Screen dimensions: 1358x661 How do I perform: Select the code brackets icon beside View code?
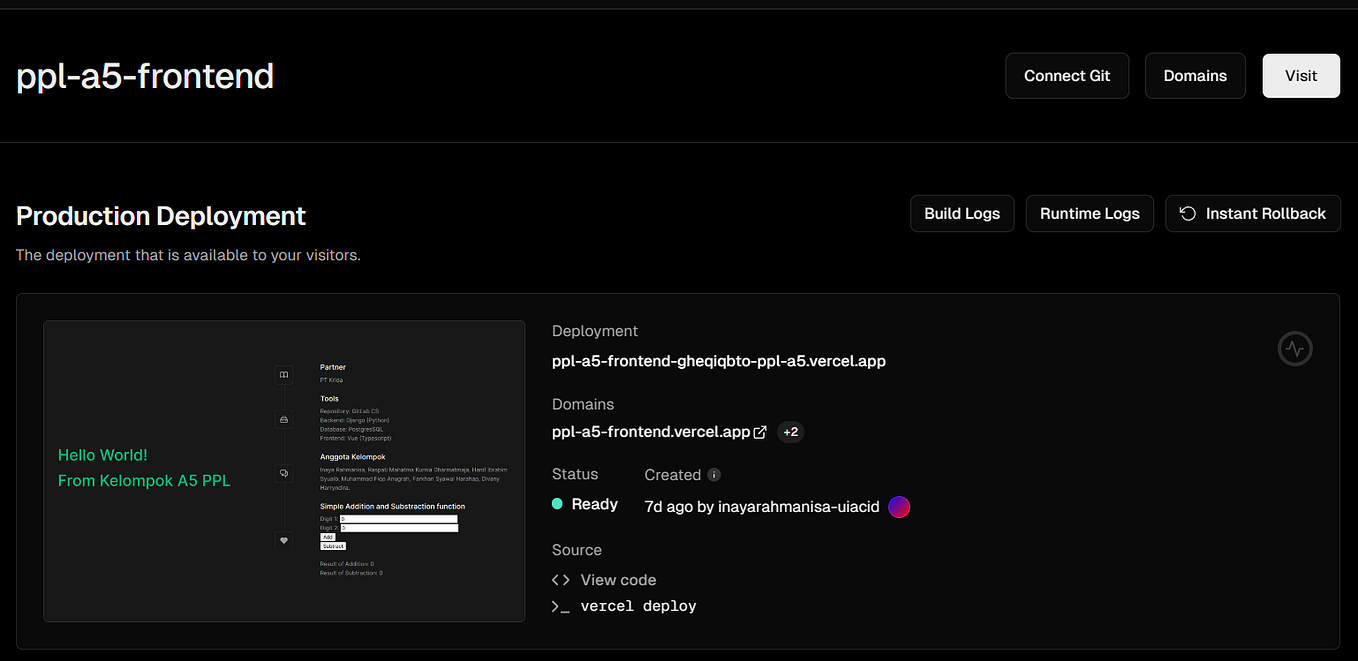click(x=560, y=579)
